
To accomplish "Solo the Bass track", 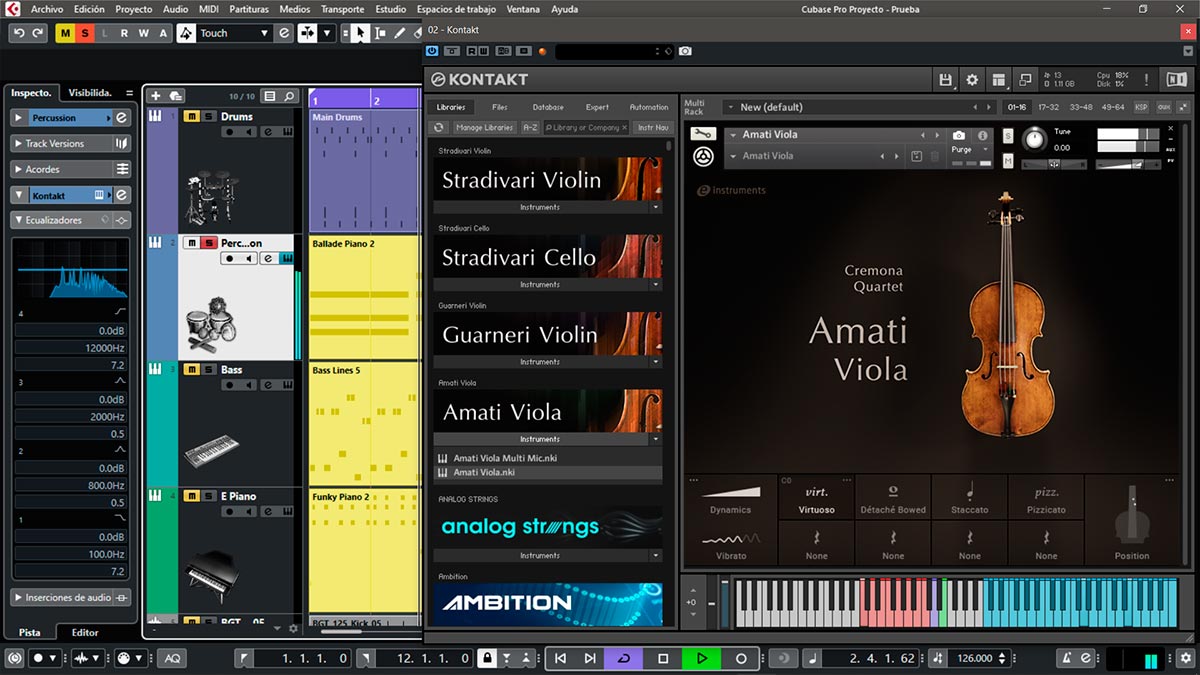I will tap(208, 370).
